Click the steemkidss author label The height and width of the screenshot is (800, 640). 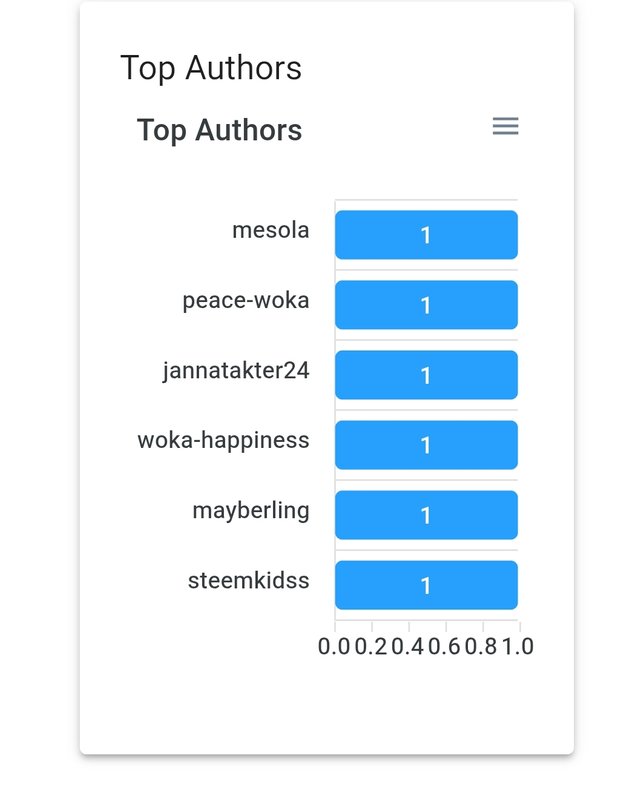tap(249, 581)
